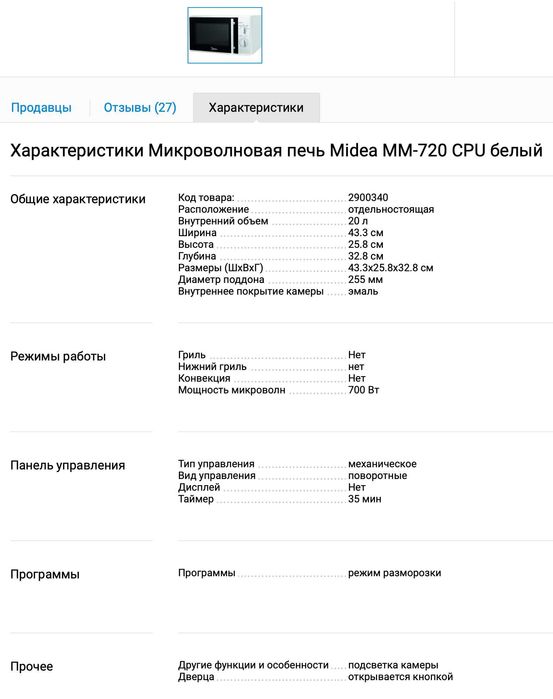Click the Панель управления section title
553x699 pixels.
tap(68, 465)
